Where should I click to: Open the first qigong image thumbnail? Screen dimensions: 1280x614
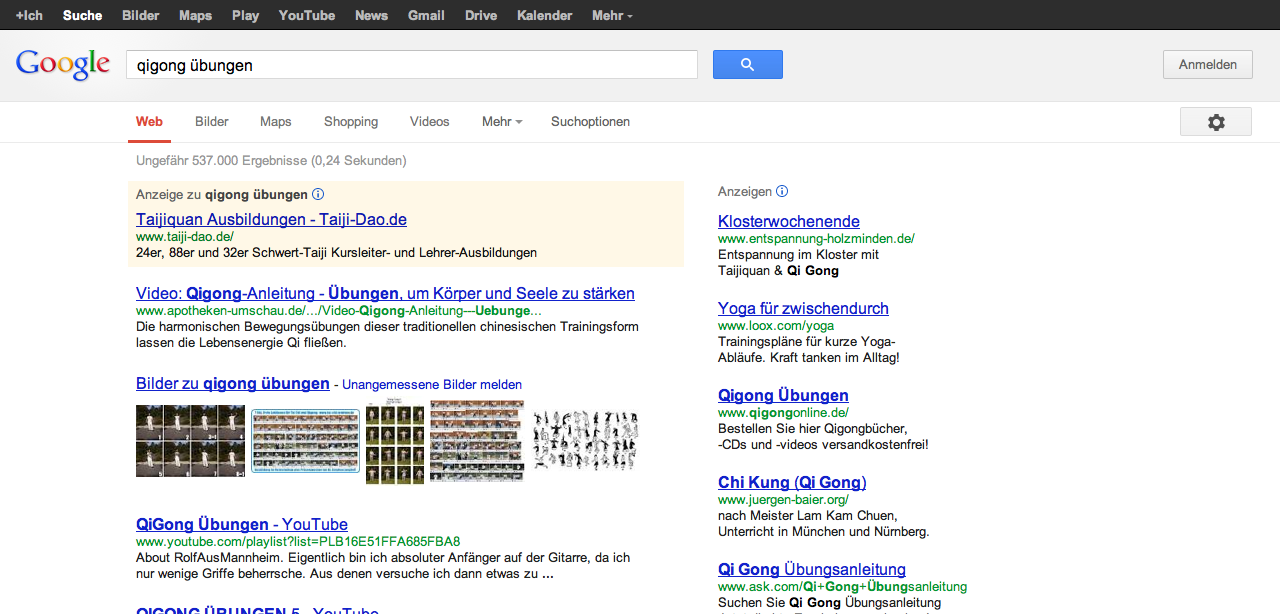click(190, 441)
